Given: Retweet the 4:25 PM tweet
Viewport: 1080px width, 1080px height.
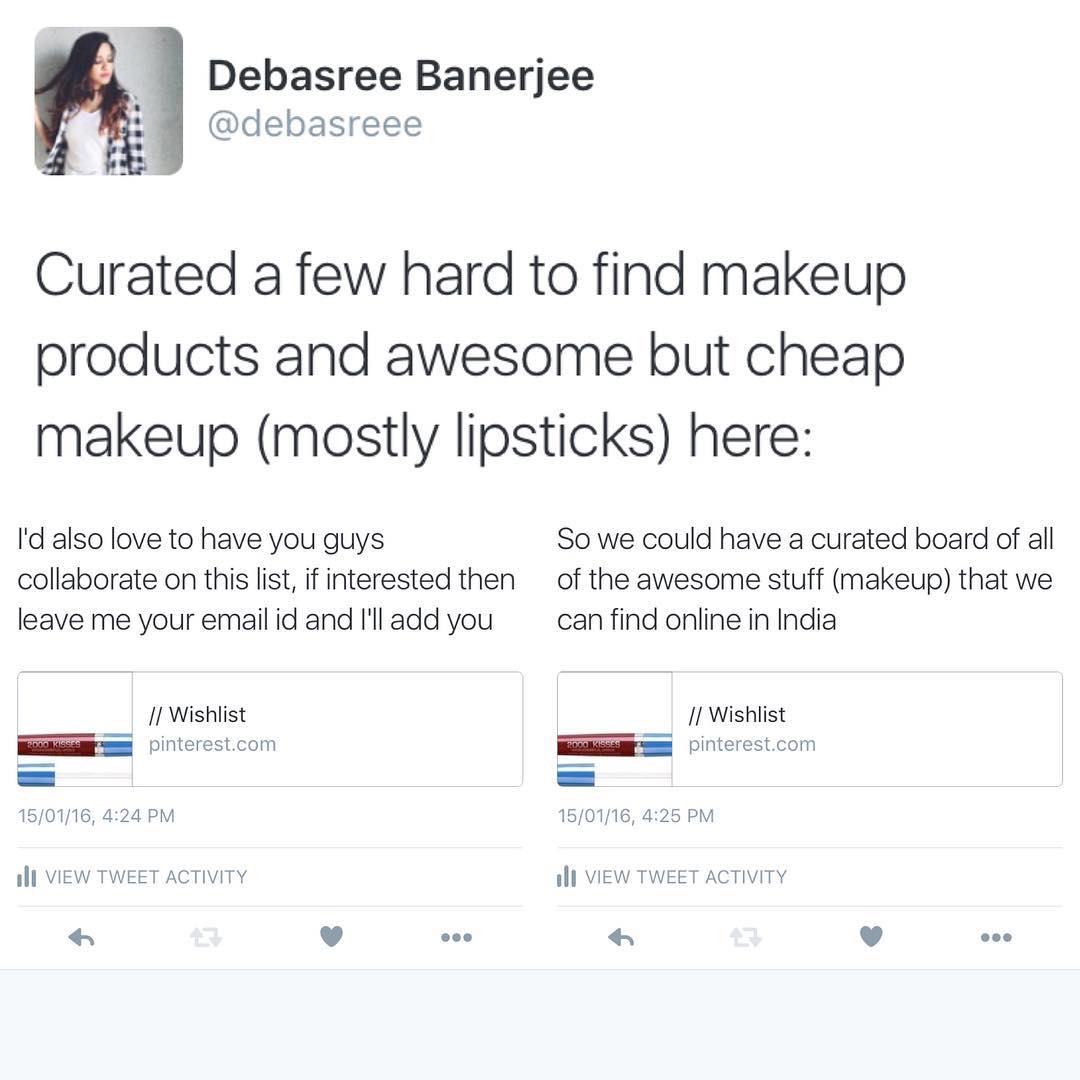Looking at the screenshot, I should pyautogui.click(x=746, y=937).
